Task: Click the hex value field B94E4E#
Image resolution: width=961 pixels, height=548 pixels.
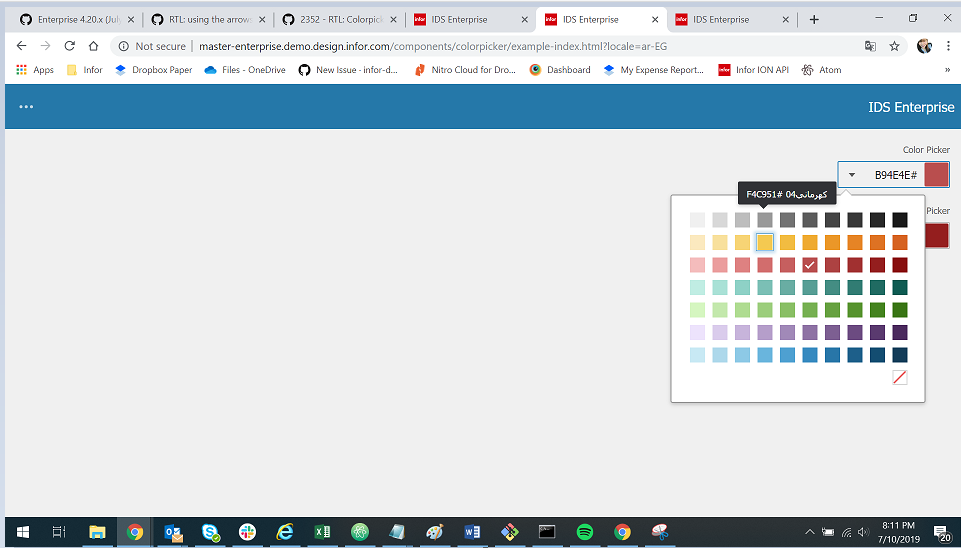Action: point(895,175)
